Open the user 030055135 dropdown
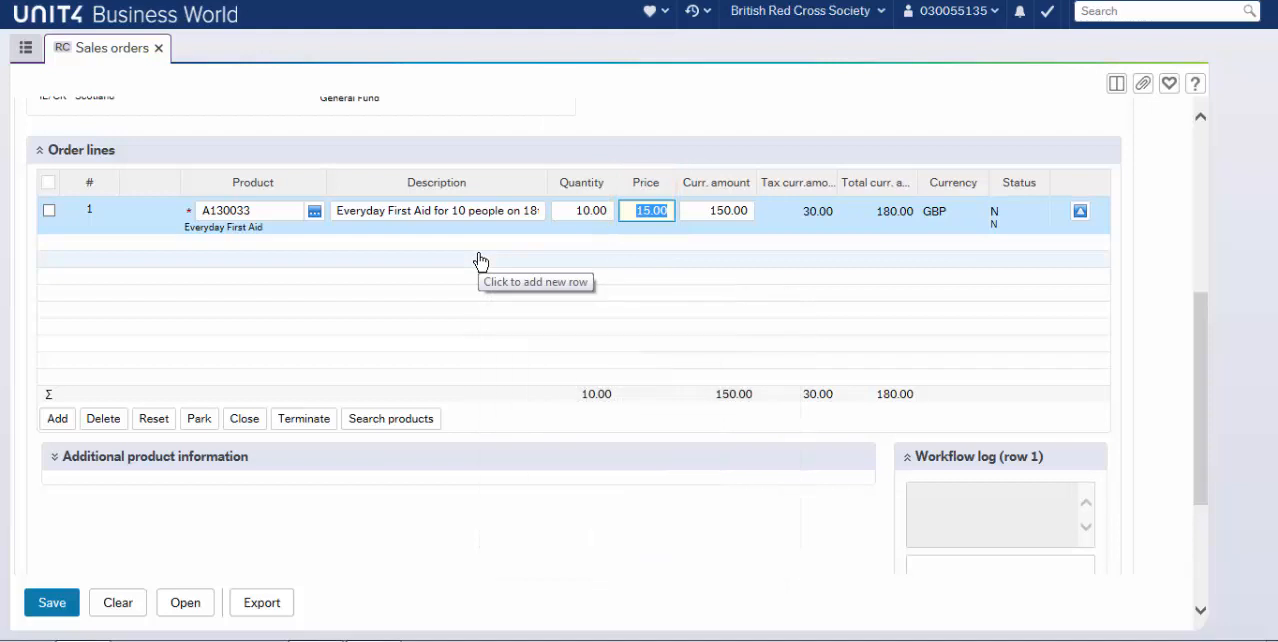This screenshot has width=1278, height=642. click(950, 11)
